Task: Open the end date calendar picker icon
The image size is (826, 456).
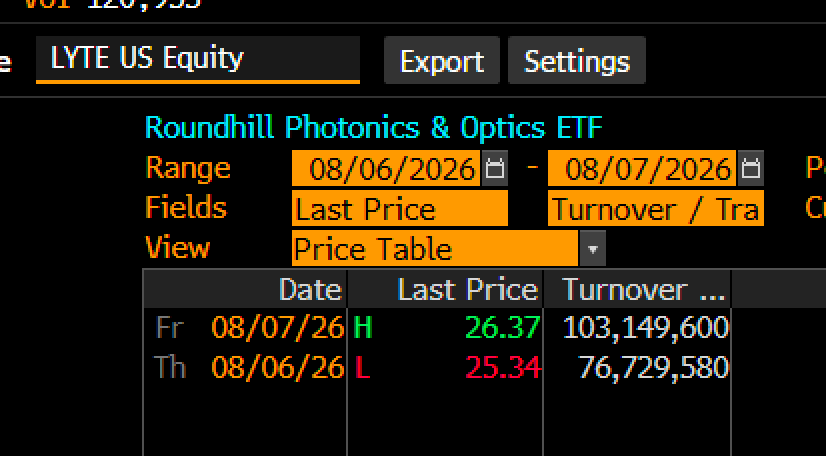Action: (x=750, y=168)
